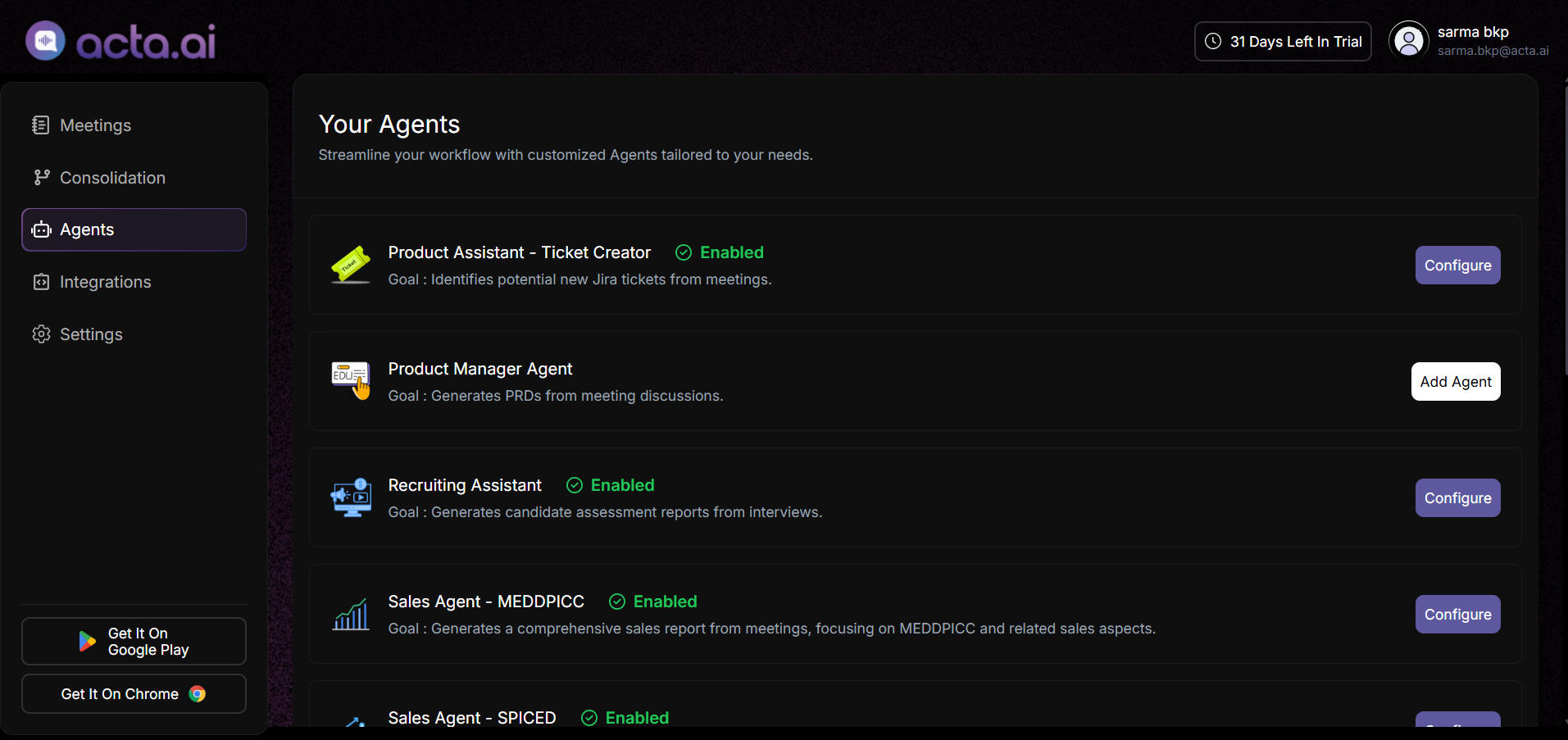The width and height of the screenshot is (1568, 740).
Task: Add the Product Manager Agent
Action: pyautogui.click(x=1455, y=382)
